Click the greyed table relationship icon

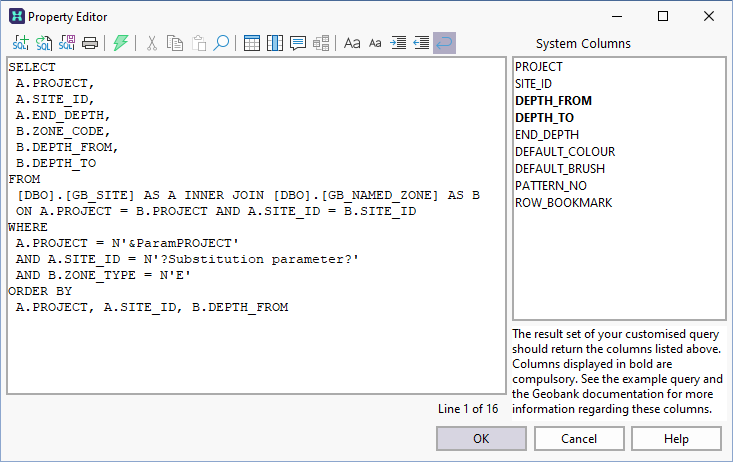tap(321, 43)
